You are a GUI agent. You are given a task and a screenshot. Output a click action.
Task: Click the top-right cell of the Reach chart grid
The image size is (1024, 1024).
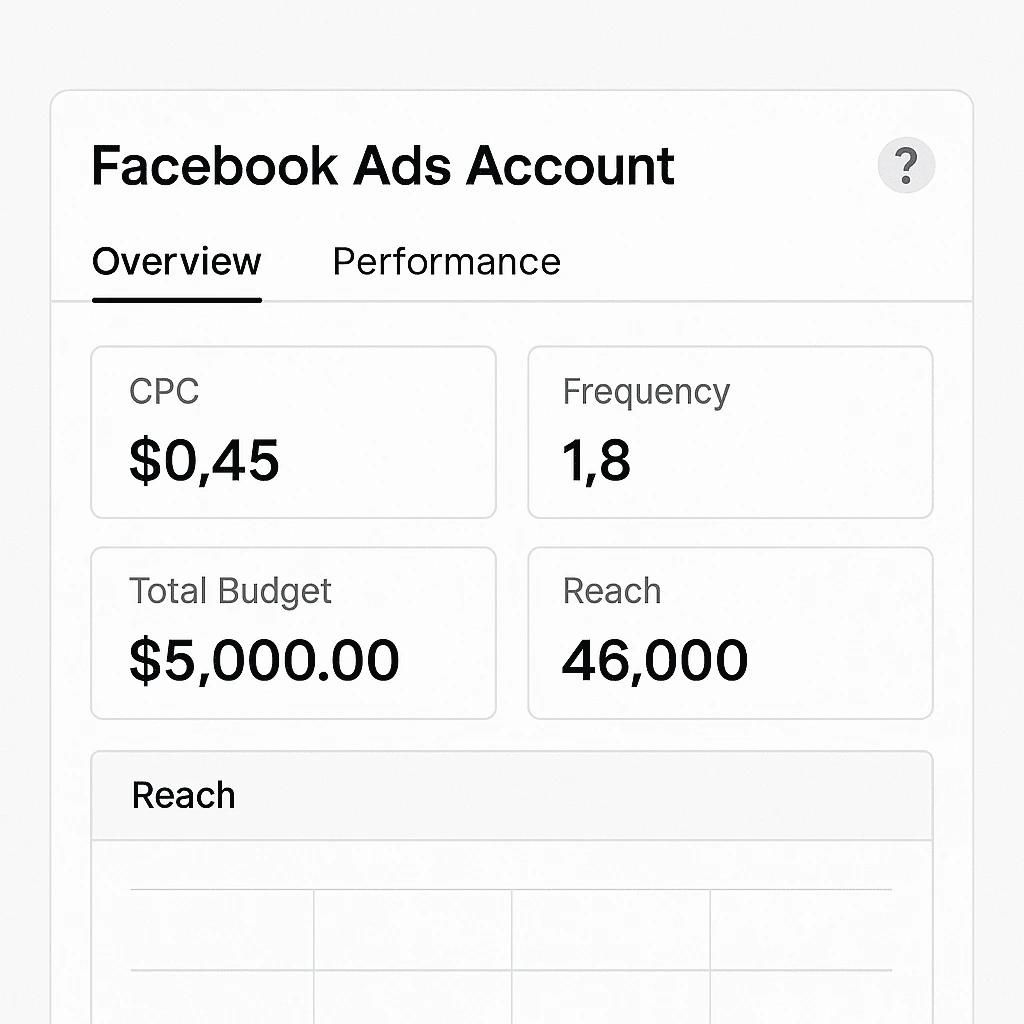pyautogui.click(x=801, y=930)
